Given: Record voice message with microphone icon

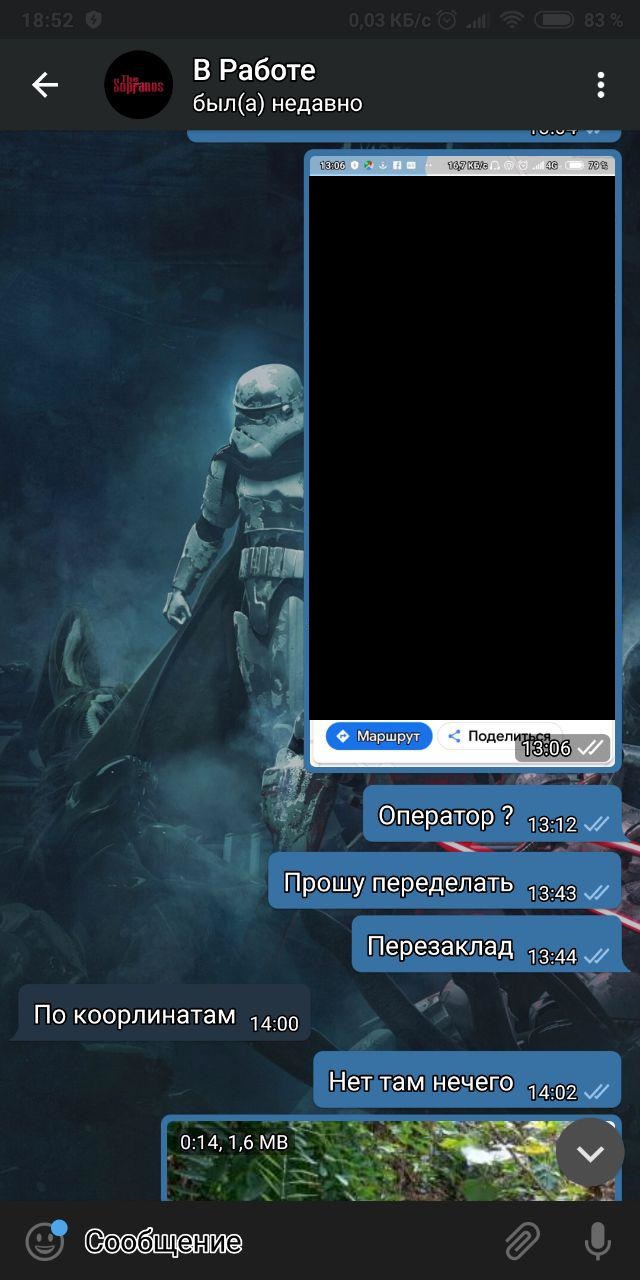Looking at the screenshot, I should click(x=597, y=1241).
